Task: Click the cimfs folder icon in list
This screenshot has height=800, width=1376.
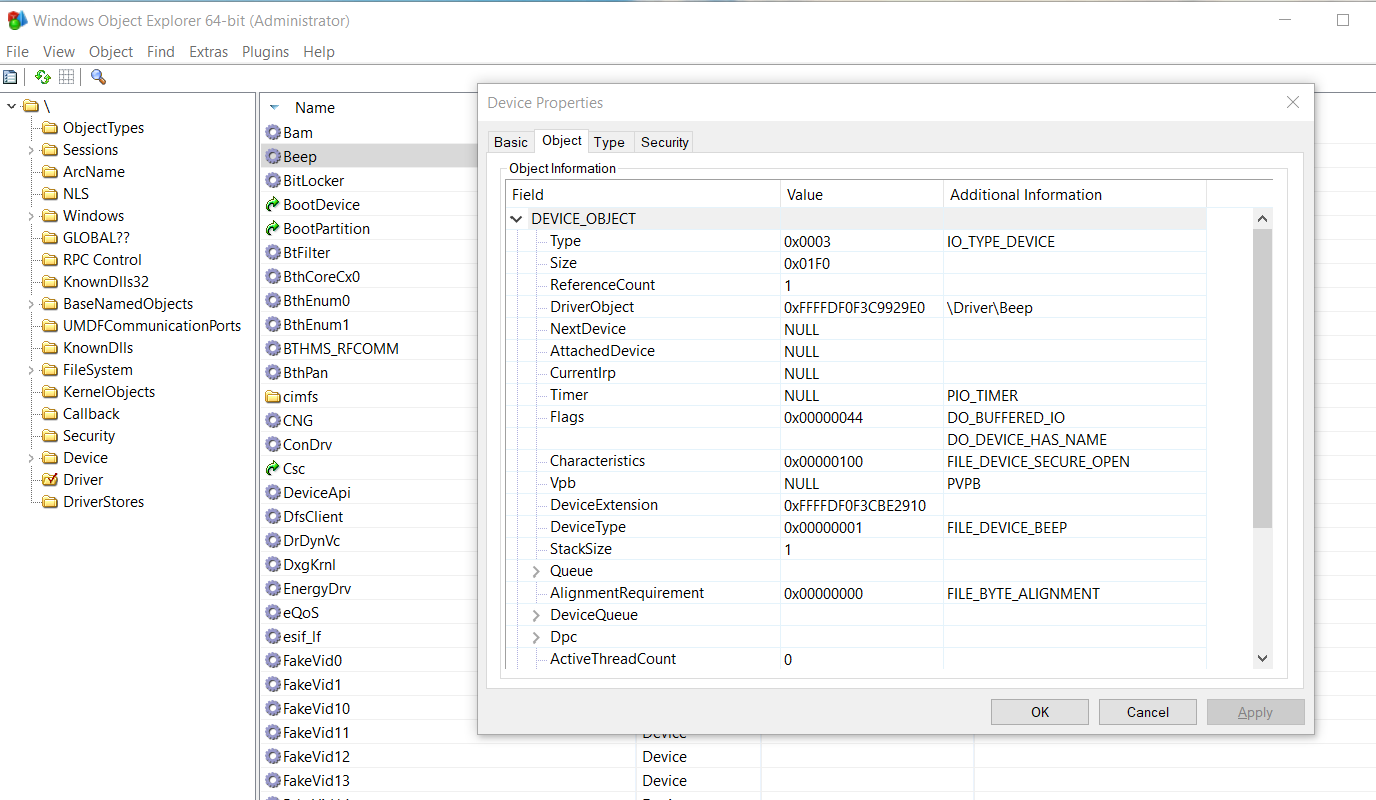Action: click(273, 397)
